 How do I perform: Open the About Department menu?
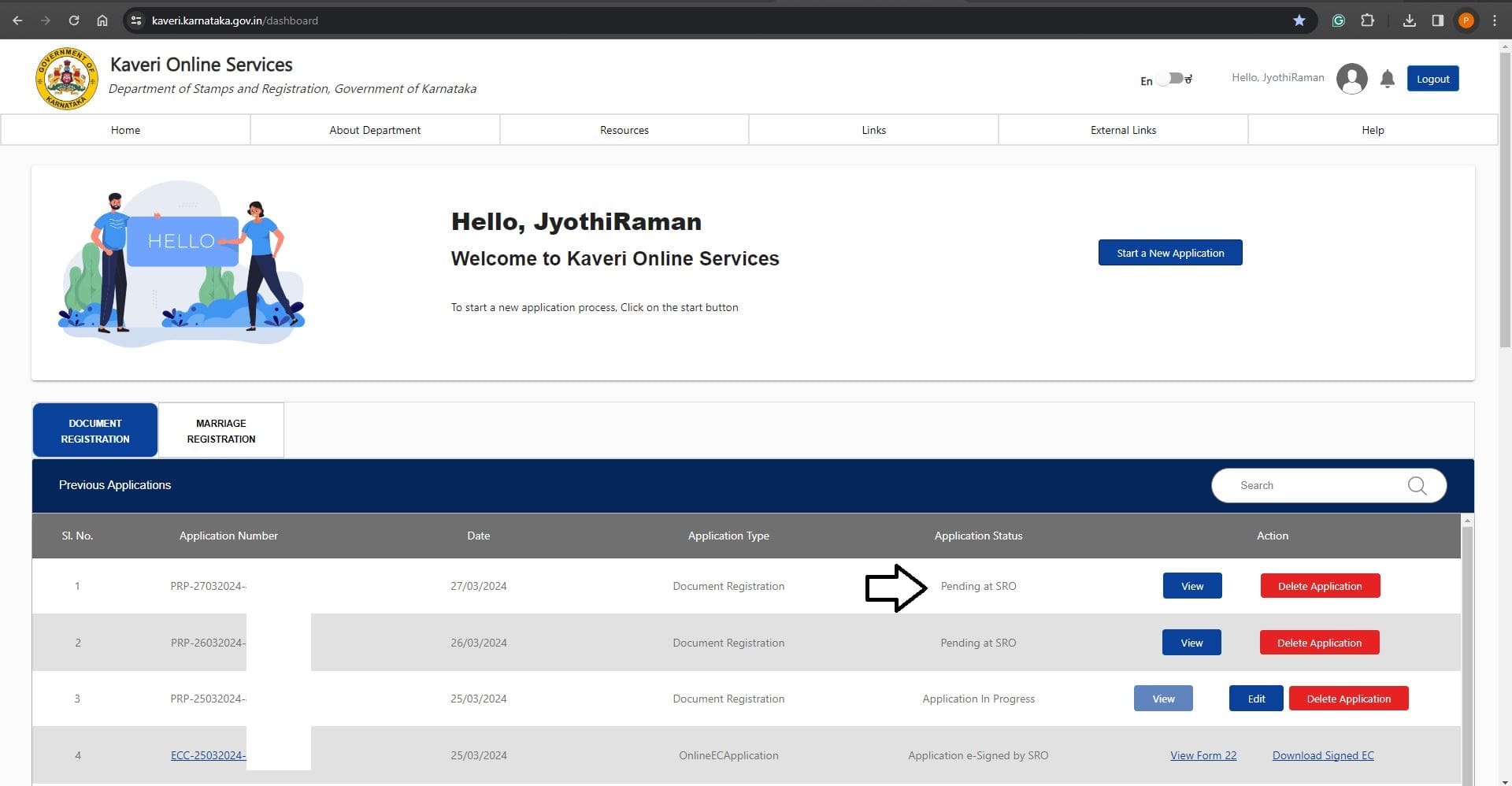[x=375, y=130]
